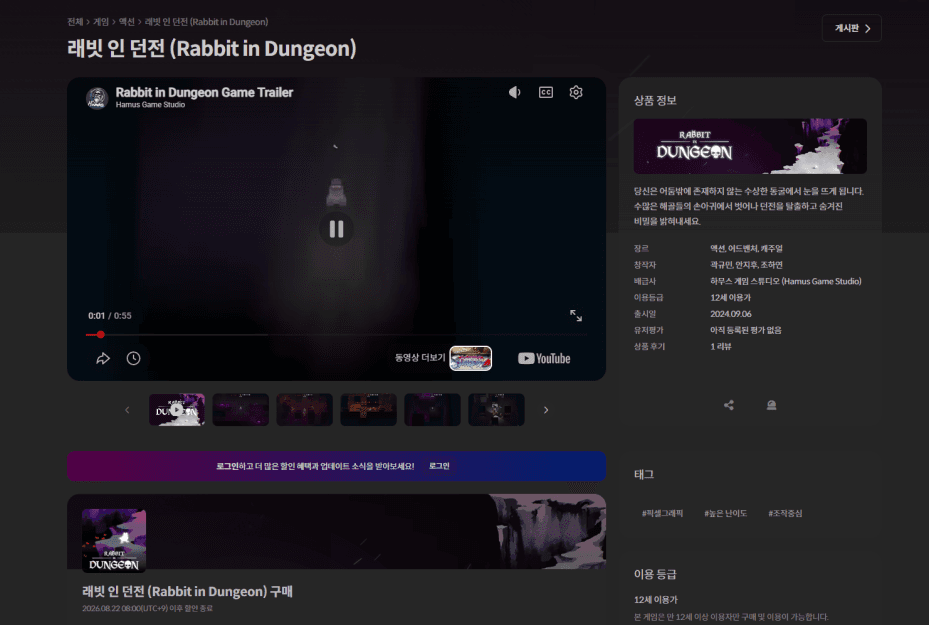Go to next media thumbnails
This screenshot has width=929, height=625.
tap(546, 410)
